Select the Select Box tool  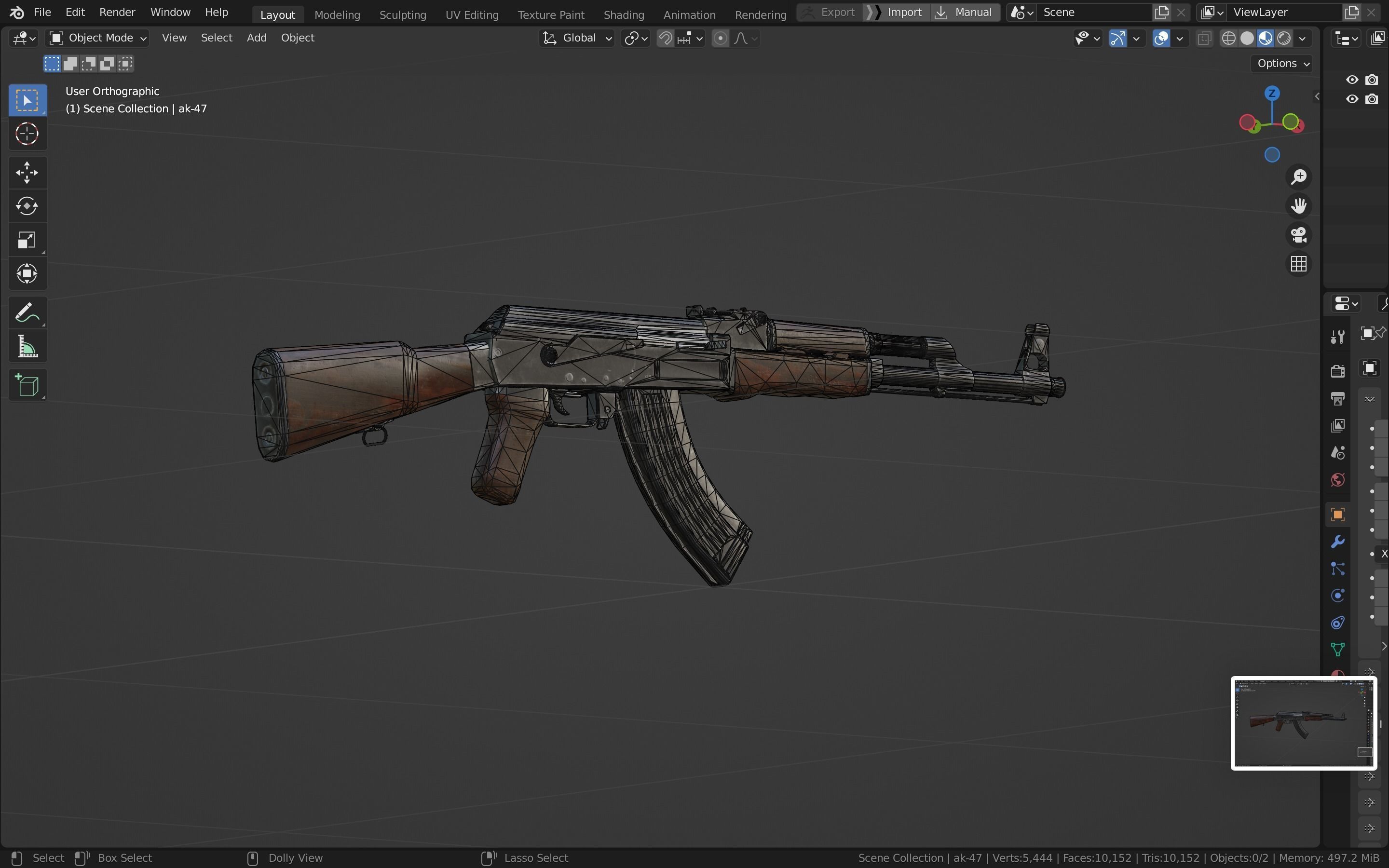point(27,100)
